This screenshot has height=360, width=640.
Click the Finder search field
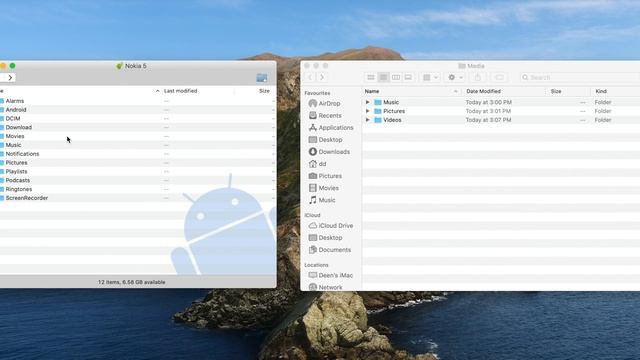580,77
